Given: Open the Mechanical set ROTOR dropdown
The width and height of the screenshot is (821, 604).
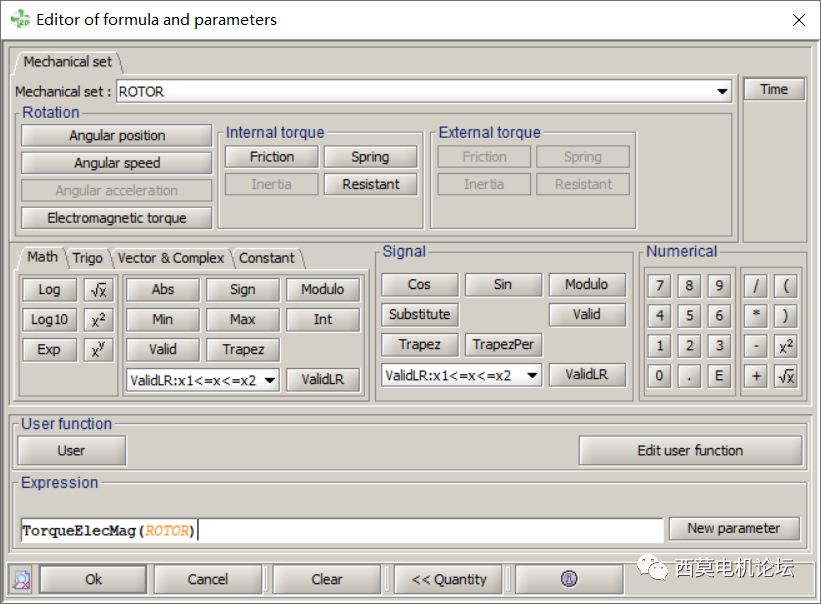Looking at the screenshot, I should [723, 91].
